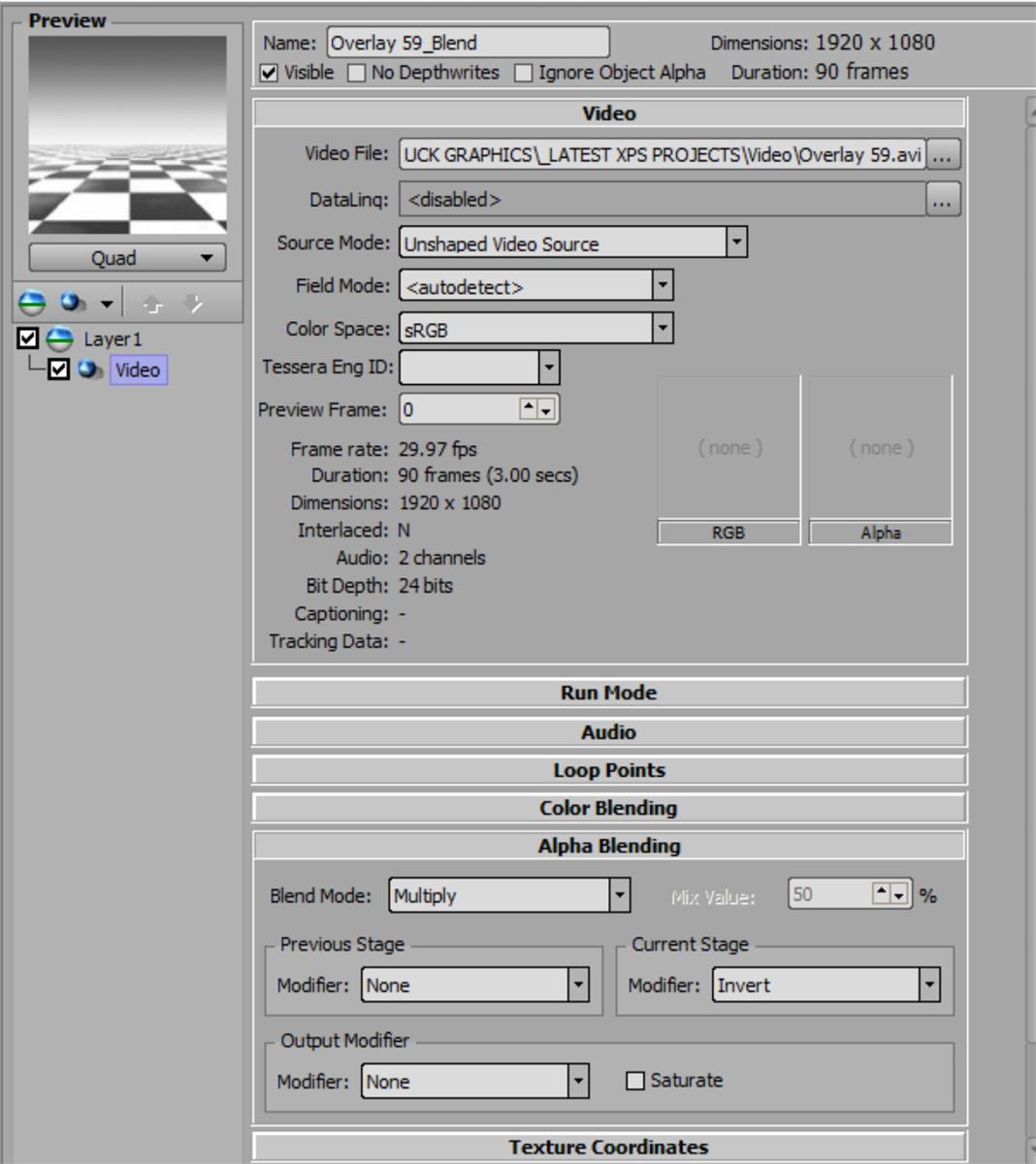The image size is (1036, 1164).
Task: Expand the Run Mode section header
Action: point(608,693)
